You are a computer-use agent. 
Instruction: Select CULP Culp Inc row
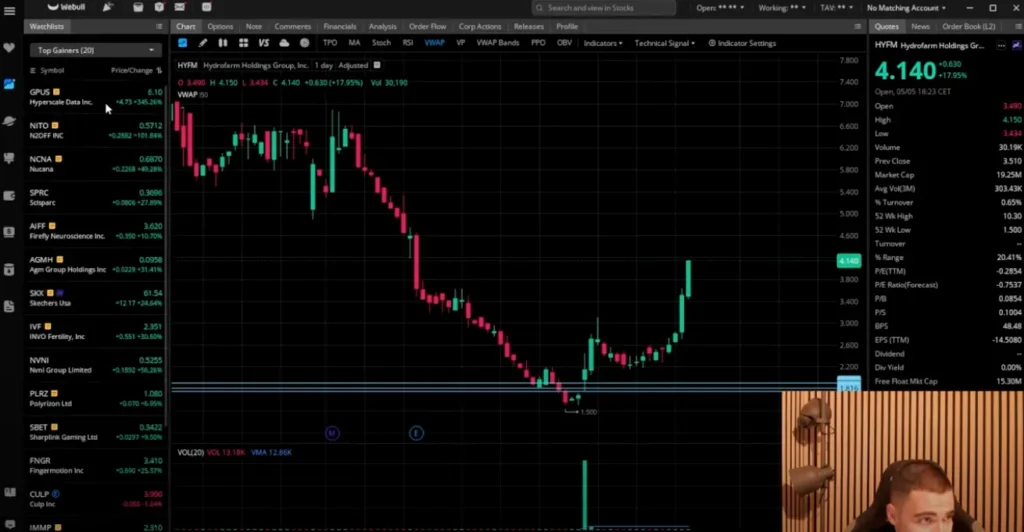(x=96, y=499)
